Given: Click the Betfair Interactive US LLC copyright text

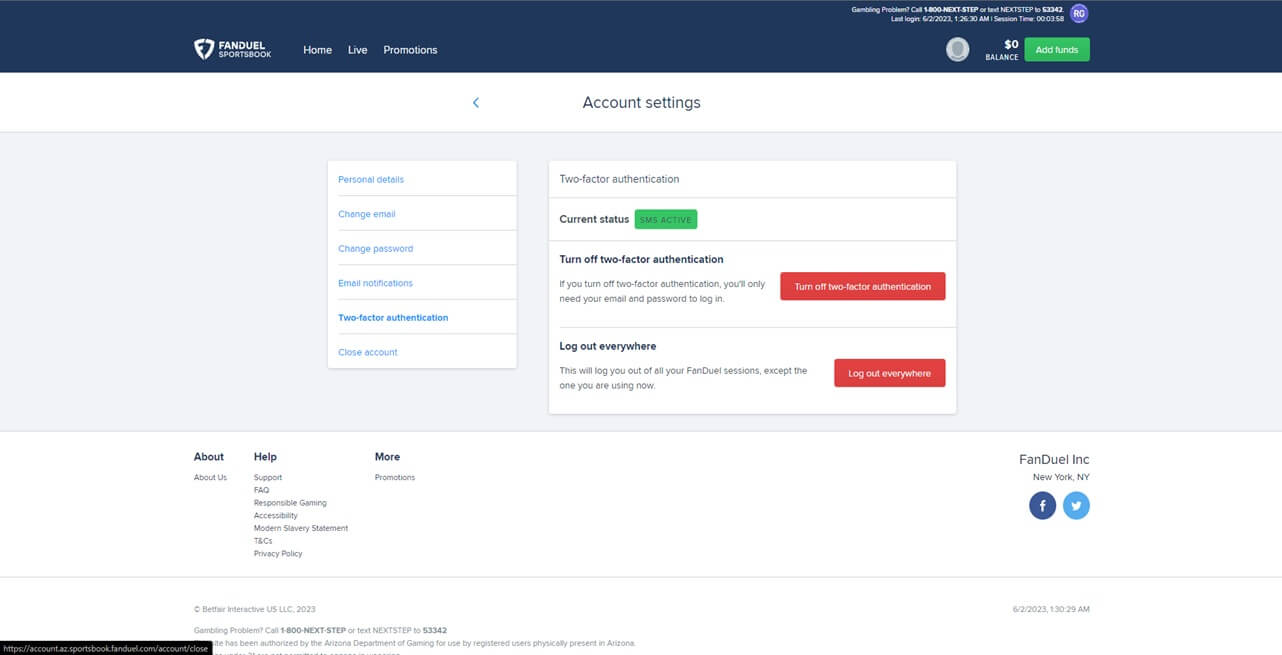Looking at the screenshot, I should tap(255, 609).
